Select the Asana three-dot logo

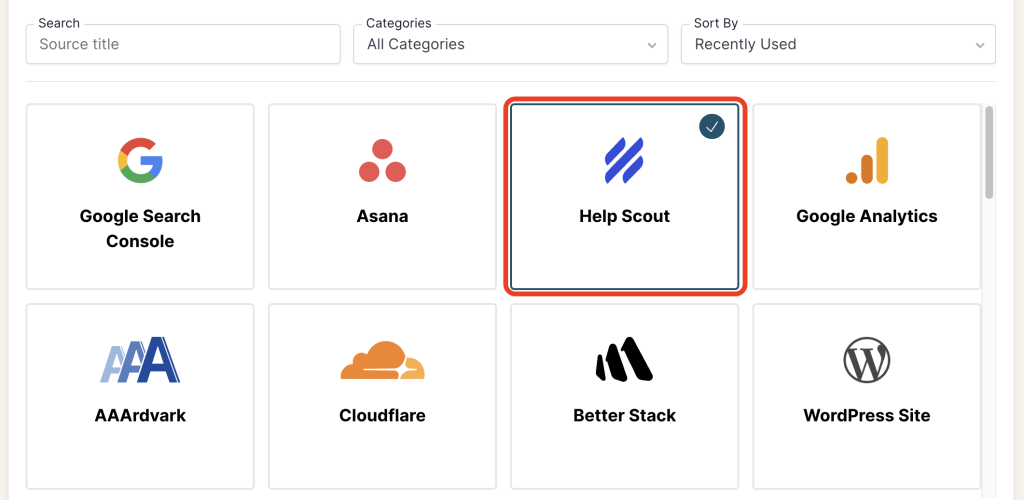point(382,161)
